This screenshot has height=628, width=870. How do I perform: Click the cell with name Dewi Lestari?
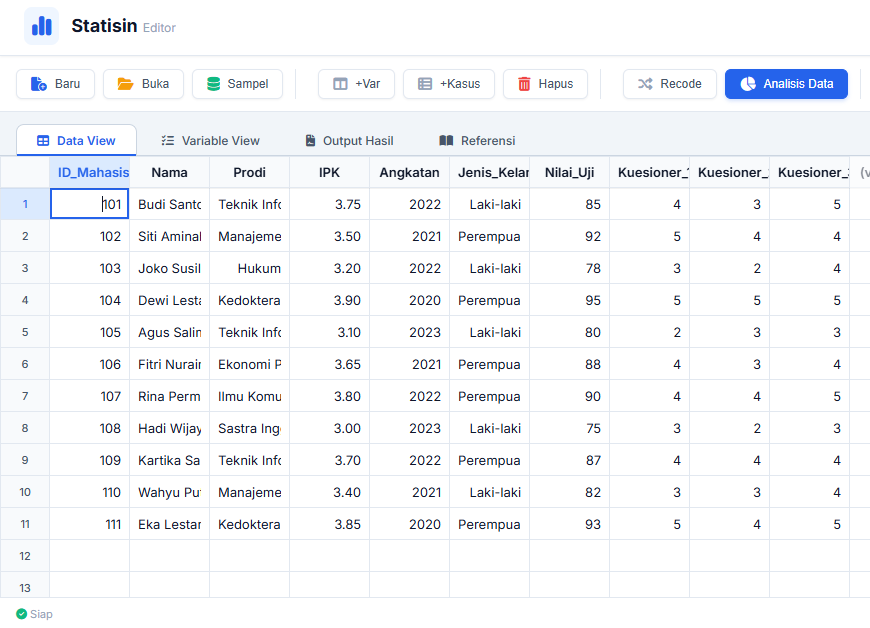pos(169,300)
